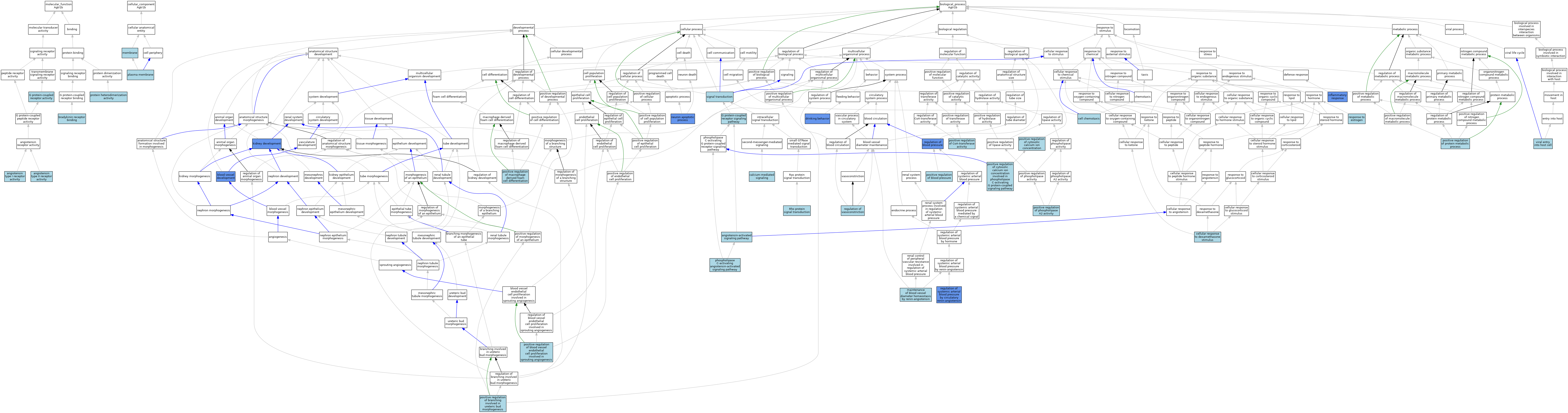The image size is (1568, 413).
Task: Select 'G protein-coupled receptor activity' blue node
Action: pyautogui.click(x=41, y=97)
